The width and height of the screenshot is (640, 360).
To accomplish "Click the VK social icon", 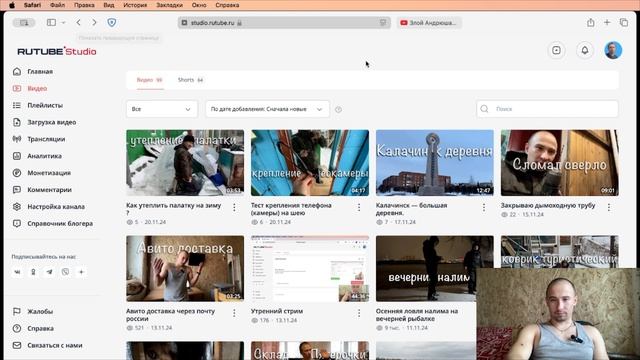I will click(x=17, y=272).
